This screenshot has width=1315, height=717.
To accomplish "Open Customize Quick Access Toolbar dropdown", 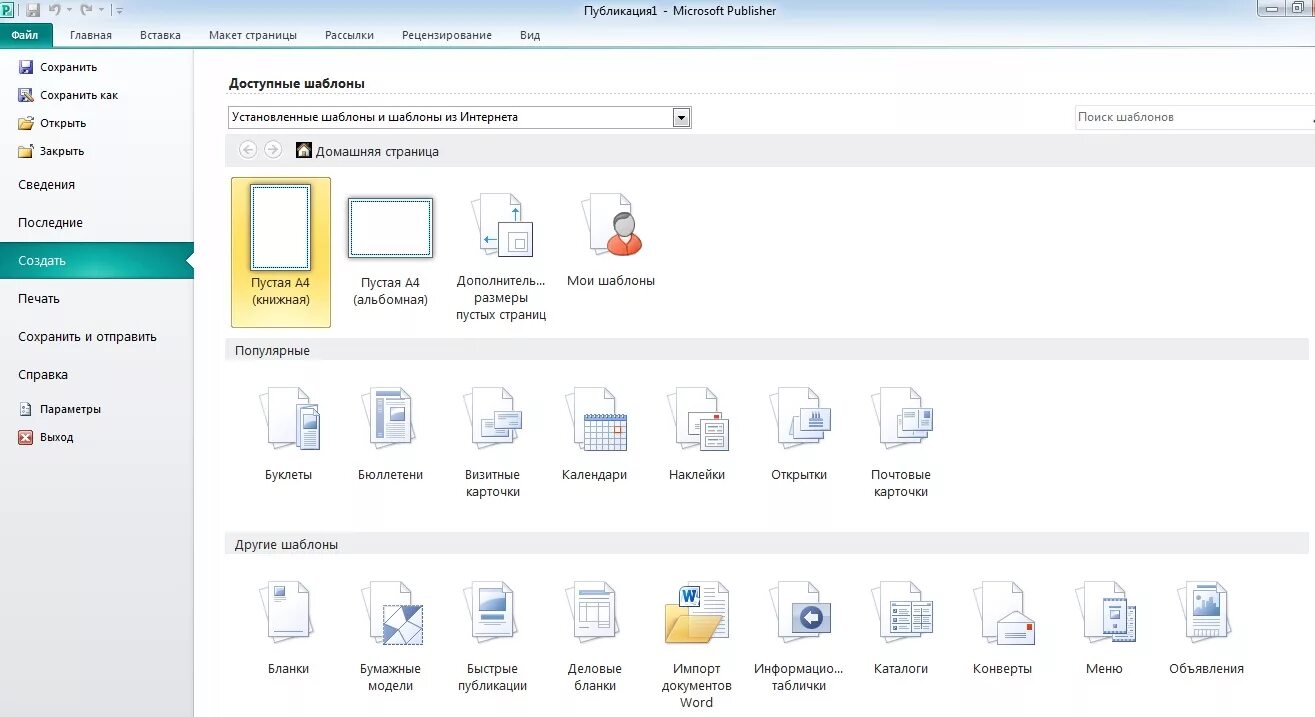I will (120, 10).
